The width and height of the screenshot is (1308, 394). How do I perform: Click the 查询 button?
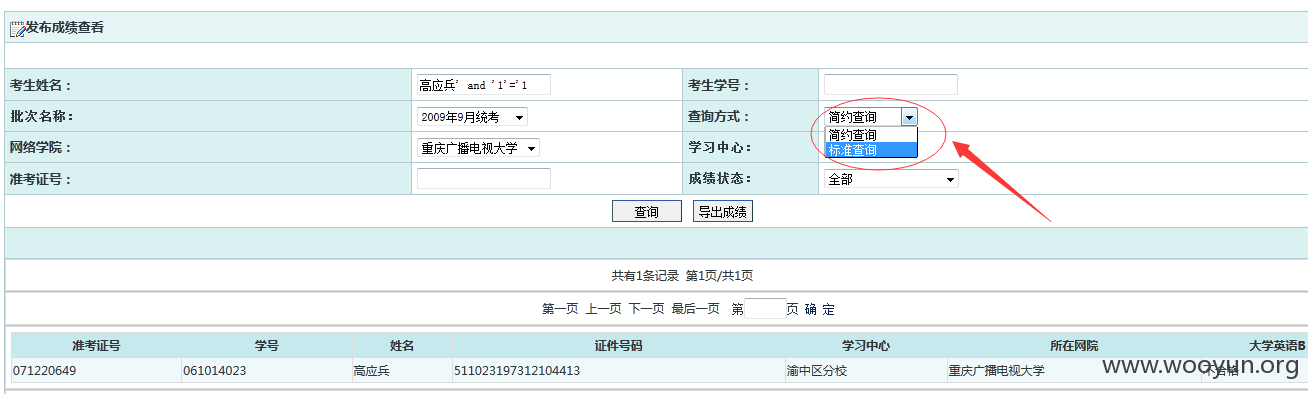pyautogui.click(x=647, y=211)
